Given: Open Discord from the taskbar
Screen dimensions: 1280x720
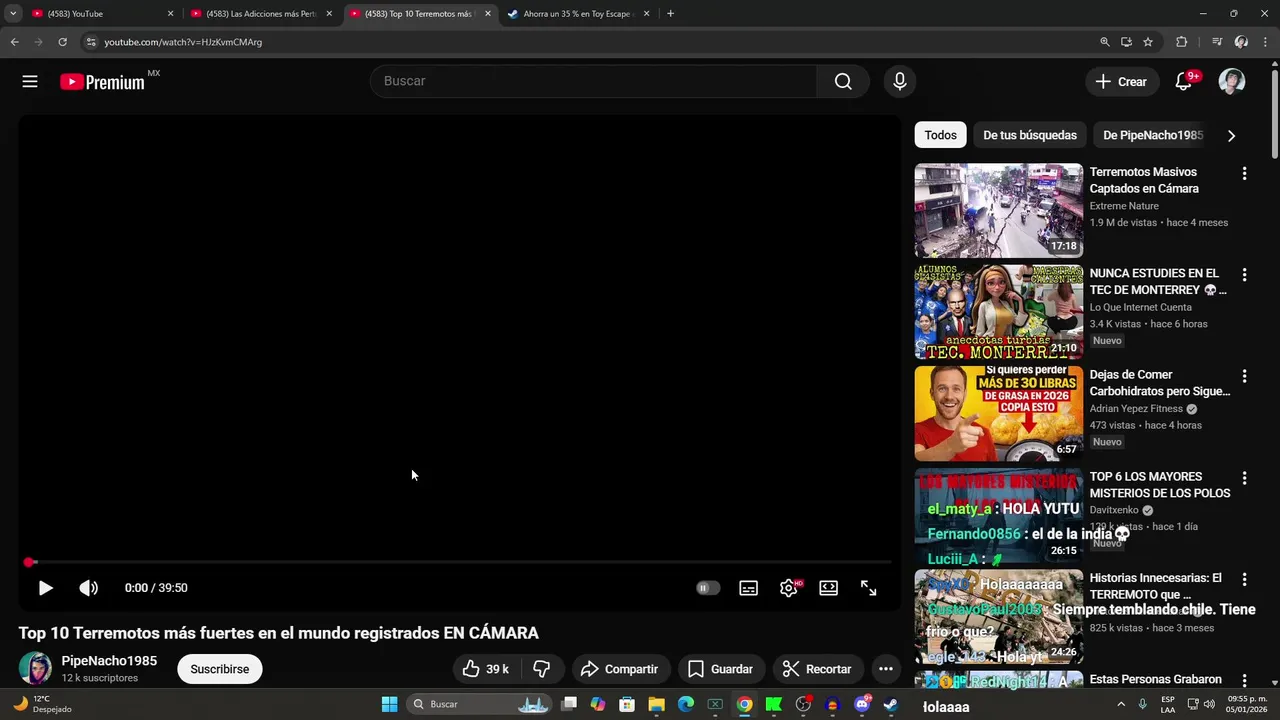Looking at the screenshot, I should 861,704.
